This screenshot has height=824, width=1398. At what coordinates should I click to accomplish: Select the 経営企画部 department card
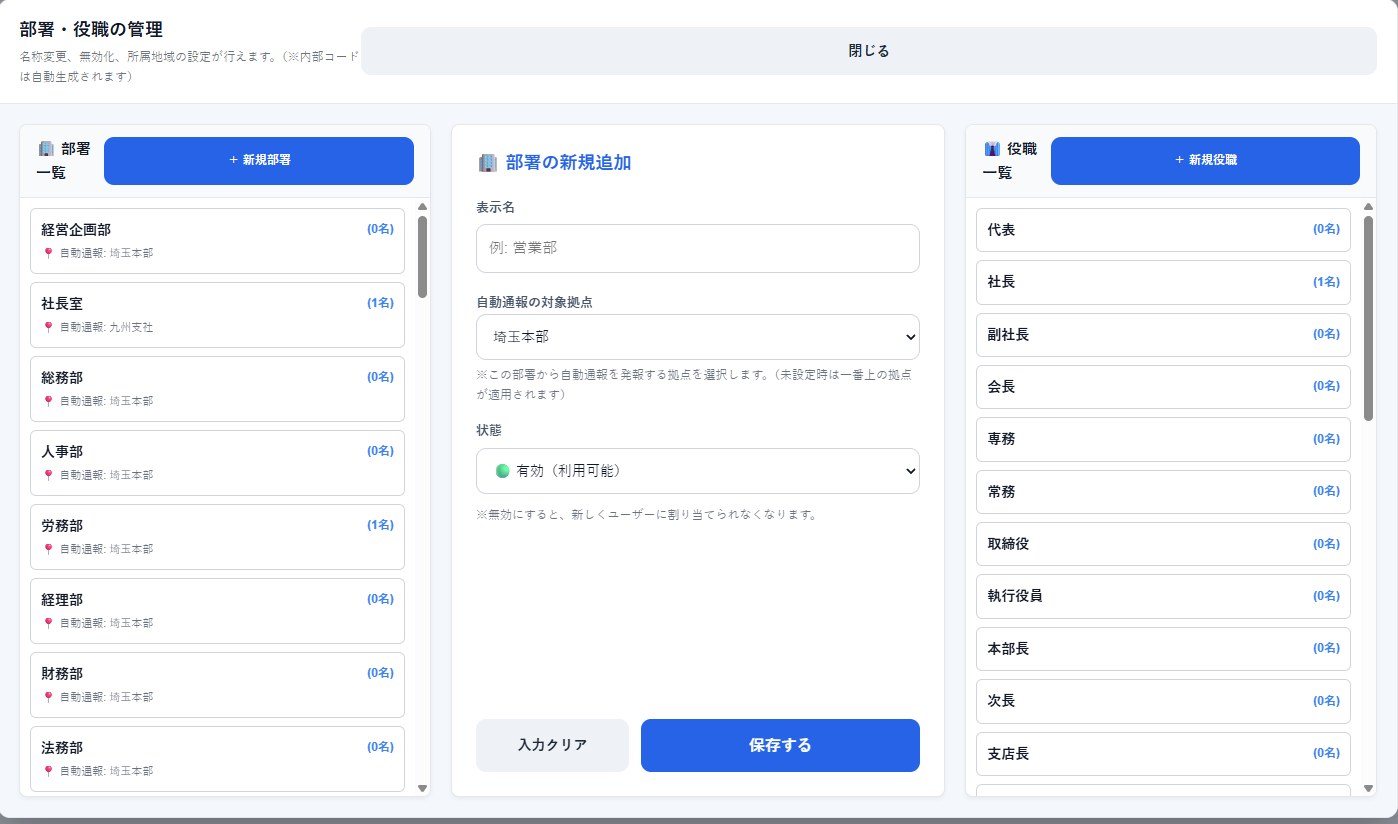tap(217, 241)
